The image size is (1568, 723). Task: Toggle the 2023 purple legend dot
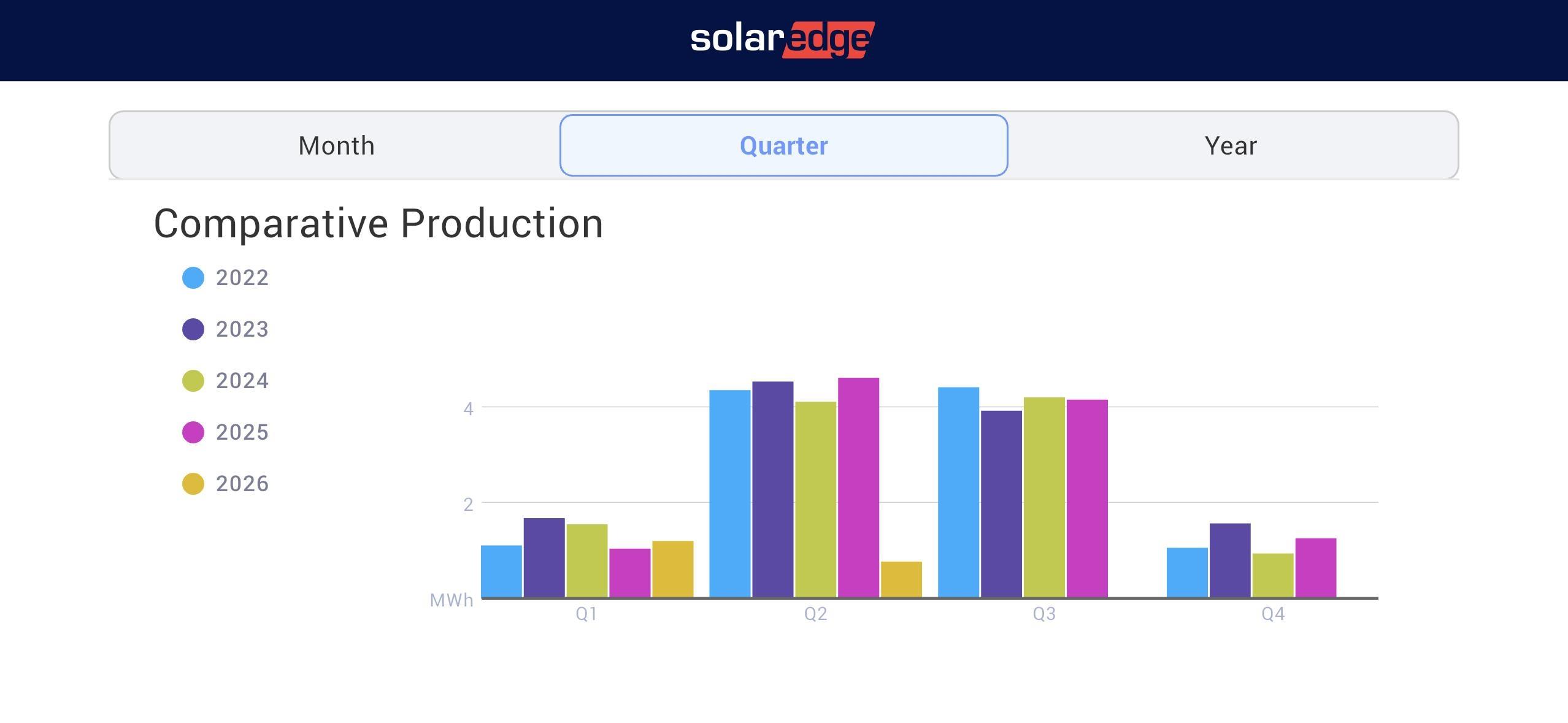[x=193, y=329]
